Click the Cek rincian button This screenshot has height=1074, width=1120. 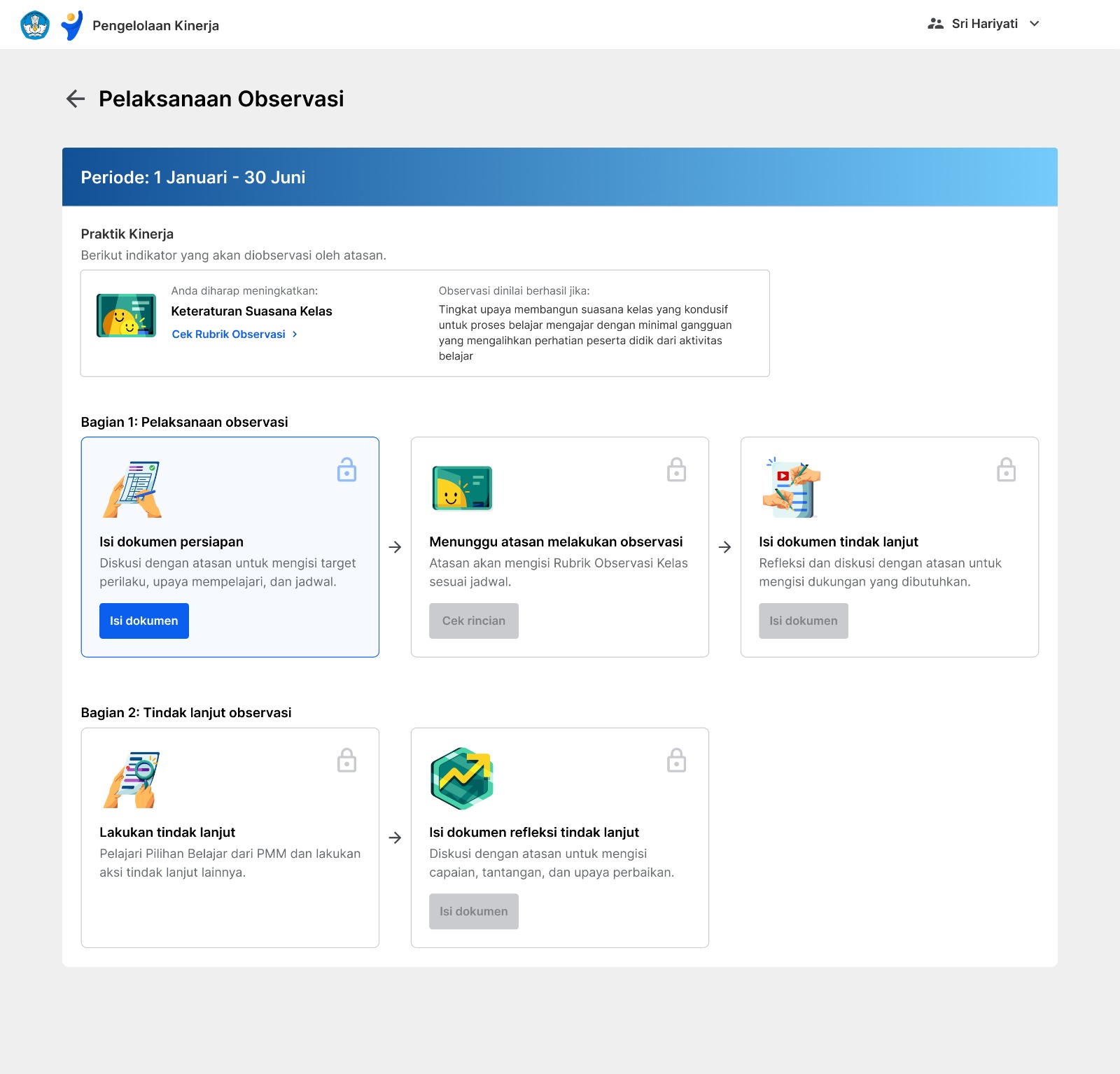pyautogui.click(x=474, y=621)
